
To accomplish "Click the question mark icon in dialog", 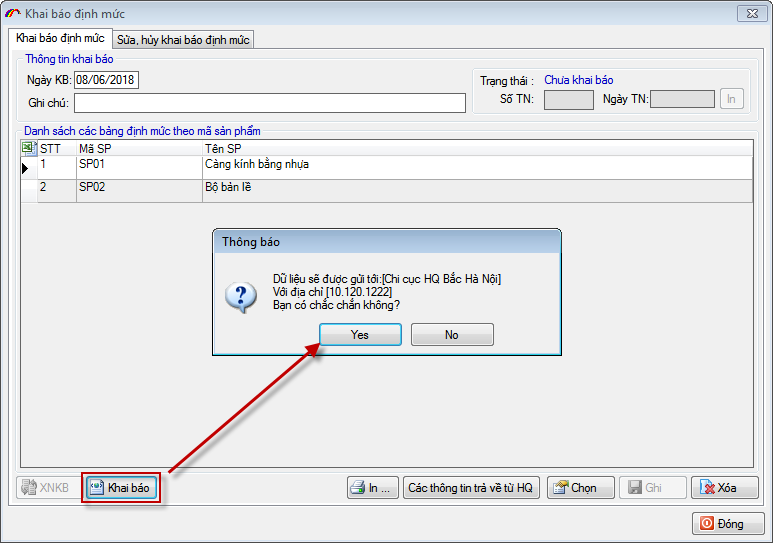I will [x=241, y=294].
